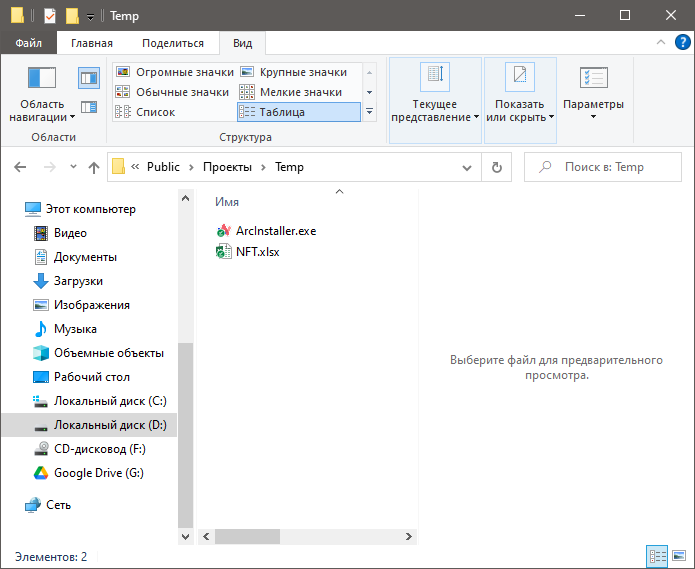Viewport: 695px width, 569px height.
Task: Sort by the Имя column header
Action: [x=227, y=202]
